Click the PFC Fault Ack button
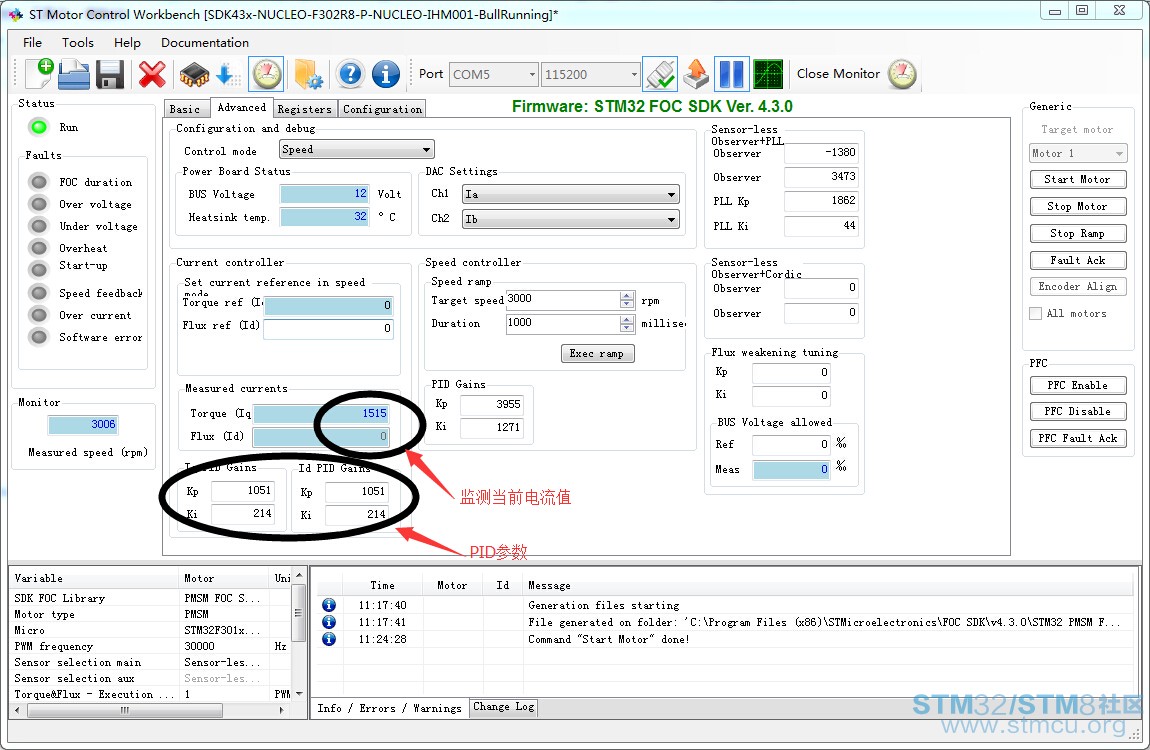This screenshot has height=750, width=1150. coord(1077,438)
